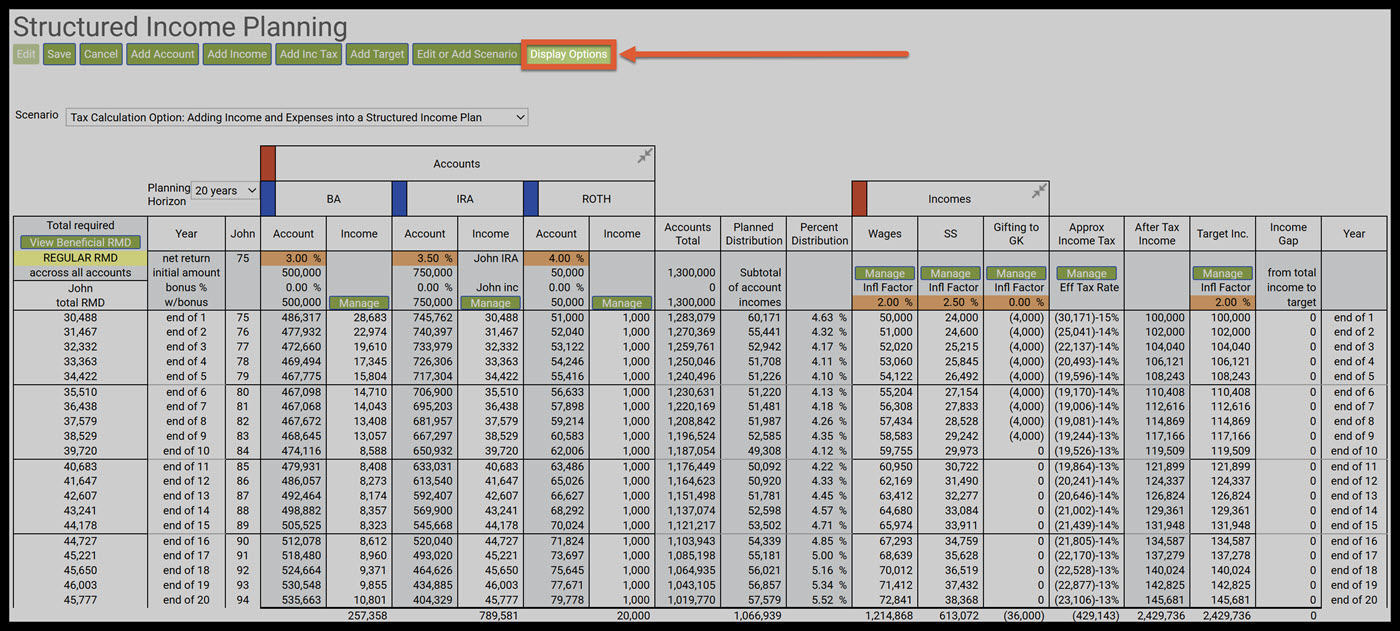Edit Wages inflation factor 2.00 % field

(x=884, y=303)
